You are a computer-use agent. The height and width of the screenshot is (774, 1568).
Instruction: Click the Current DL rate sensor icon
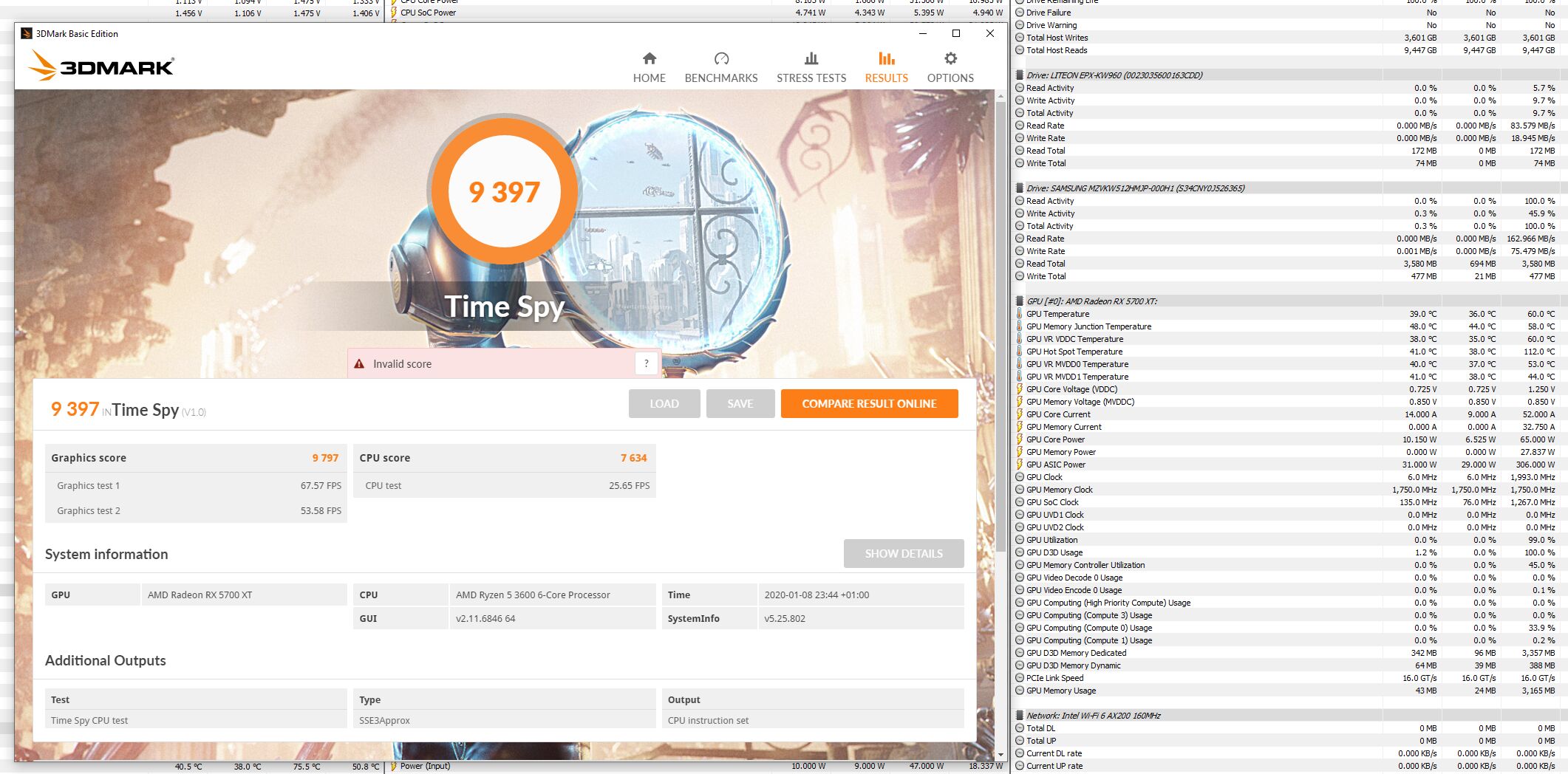[x=1020, y=753]
